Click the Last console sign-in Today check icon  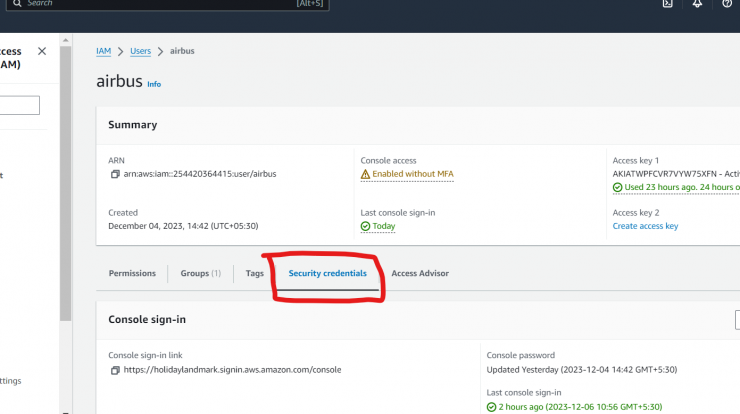(365, 226)
